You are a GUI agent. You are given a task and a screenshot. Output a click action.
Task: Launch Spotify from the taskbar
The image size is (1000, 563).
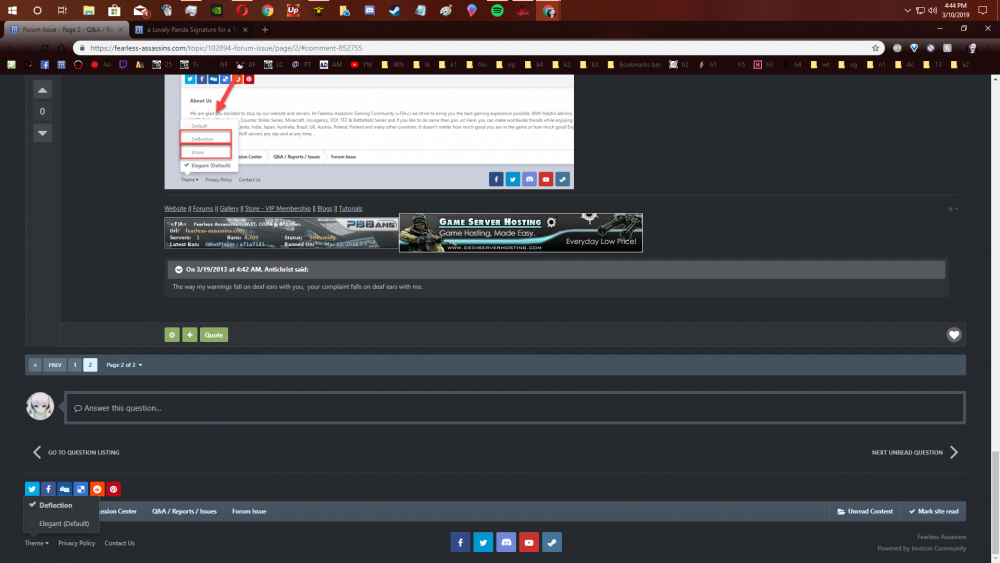497,11
